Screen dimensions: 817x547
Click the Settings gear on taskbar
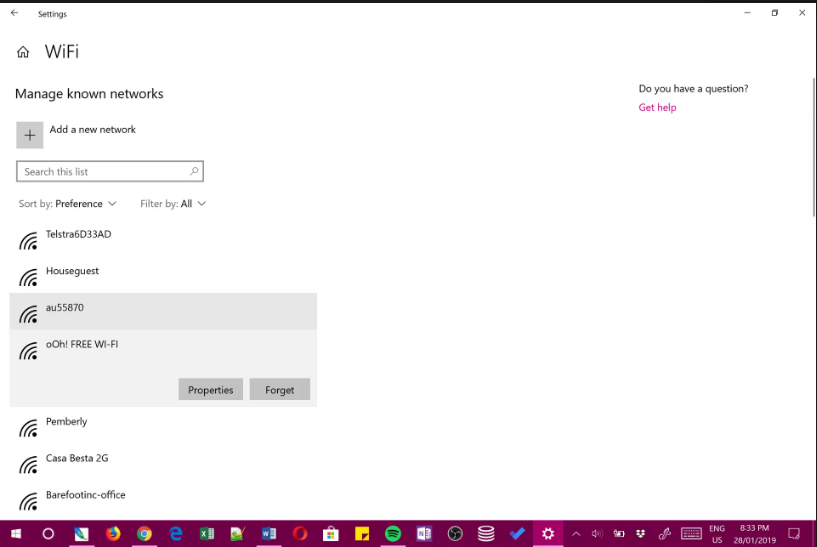click(x=548, y=533)
